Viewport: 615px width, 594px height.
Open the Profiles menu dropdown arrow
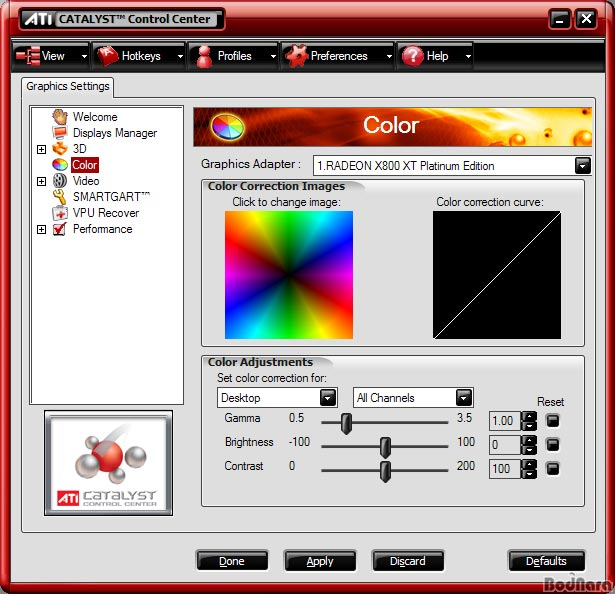pos(273,56)
